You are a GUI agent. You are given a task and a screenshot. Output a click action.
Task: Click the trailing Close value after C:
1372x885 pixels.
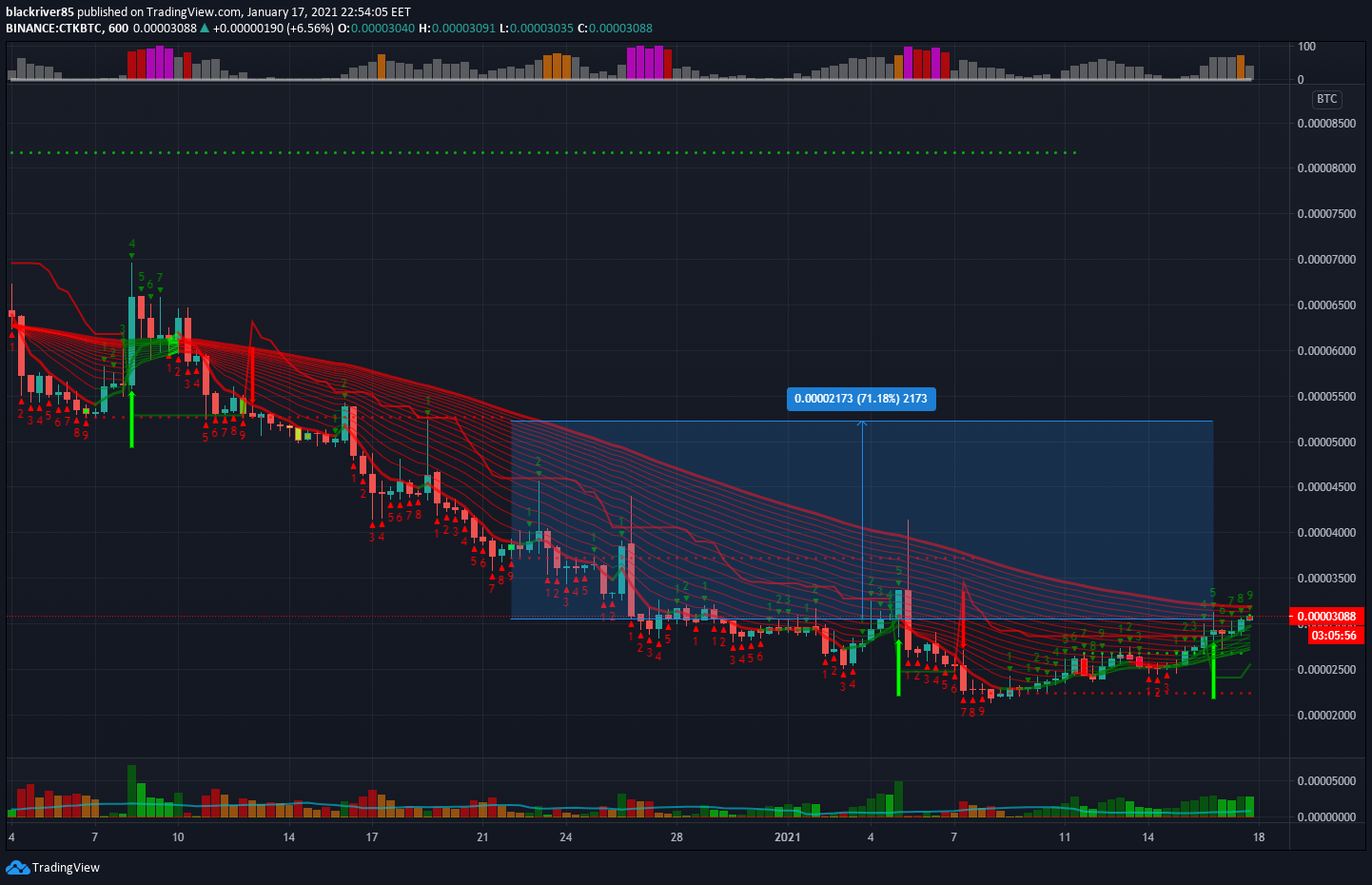coord(620,29)
